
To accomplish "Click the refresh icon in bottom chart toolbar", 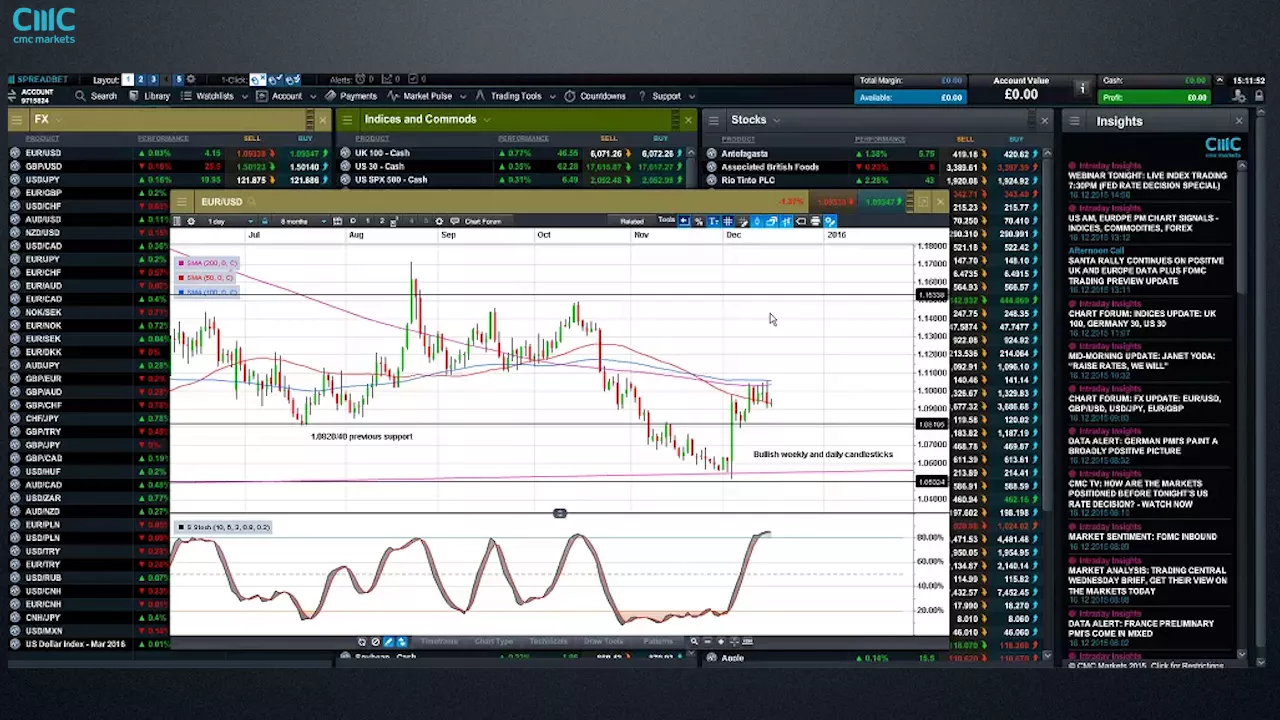I will [x=362, y=641].
